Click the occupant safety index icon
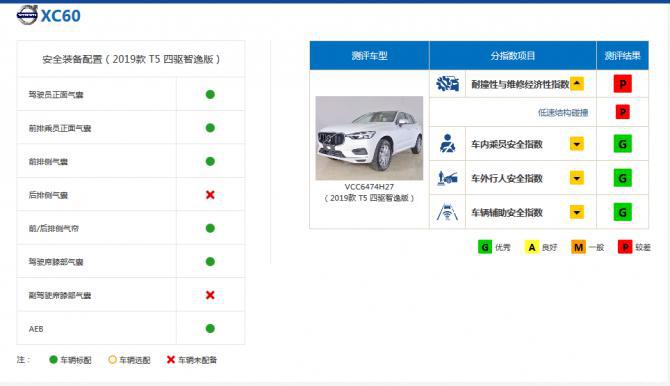670x386 pixels. point(447,144)
